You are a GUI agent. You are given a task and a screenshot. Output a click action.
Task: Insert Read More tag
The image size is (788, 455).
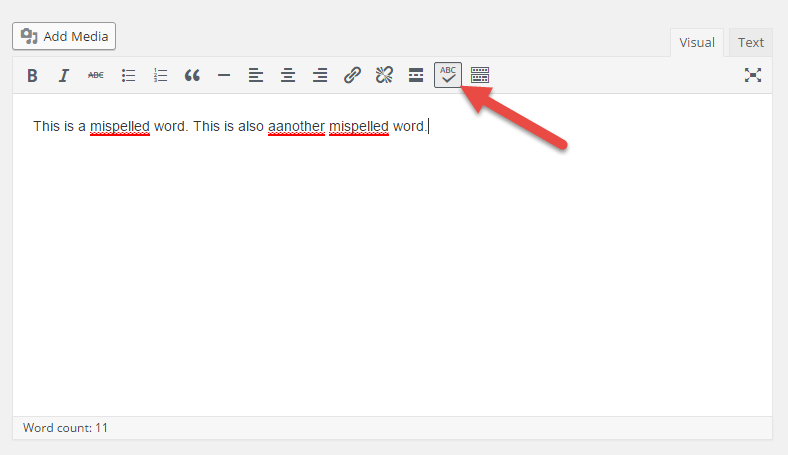[x=416, y=75]
